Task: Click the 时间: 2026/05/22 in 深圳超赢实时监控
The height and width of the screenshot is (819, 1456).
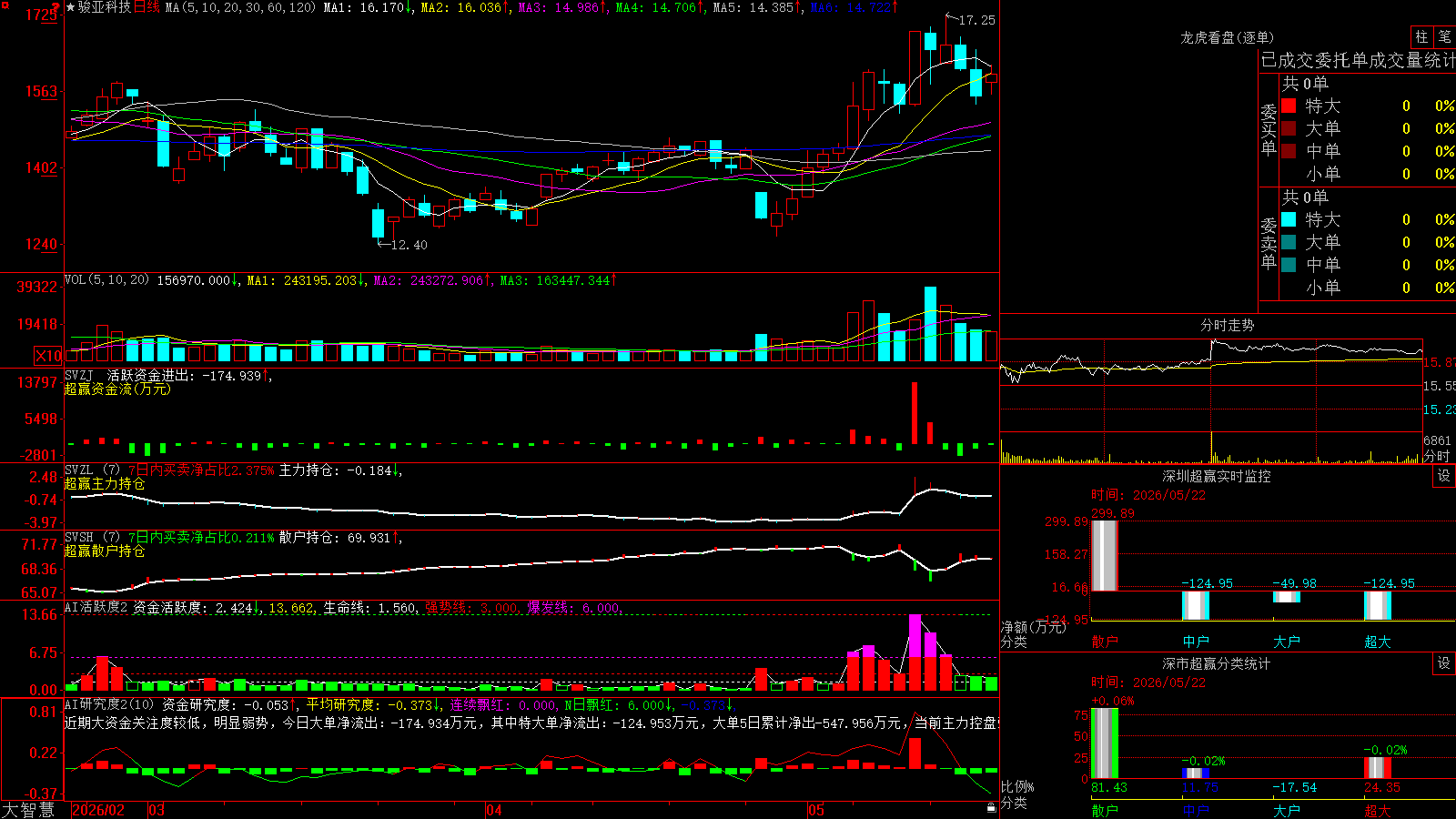Action: pyautogui.click(x=1148, y=495)
